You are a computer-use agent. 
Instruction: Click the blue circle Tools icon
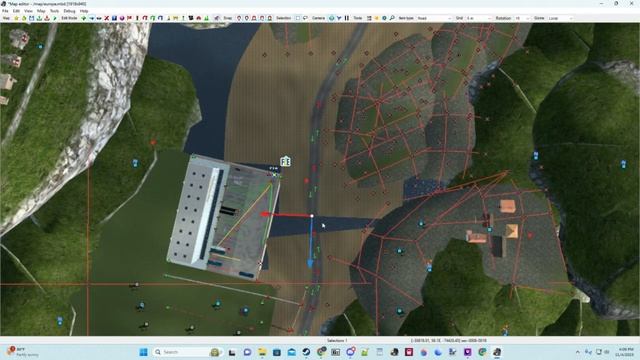pyautogui.click(x=384, y=18)
